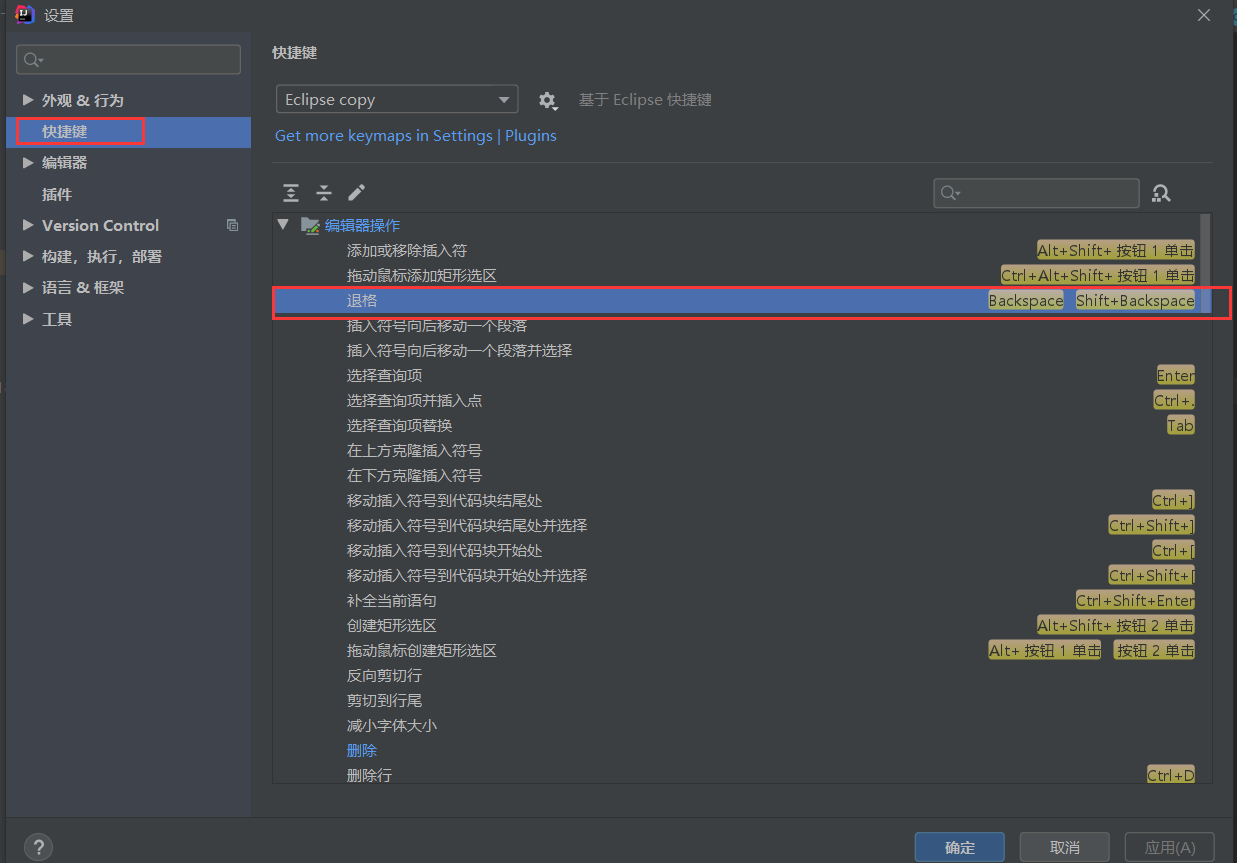The width and height of the screenshot is (1237, 863).
Task: Click the shortcut search field
Action: pyautogui.click(x=1036, y=192)
